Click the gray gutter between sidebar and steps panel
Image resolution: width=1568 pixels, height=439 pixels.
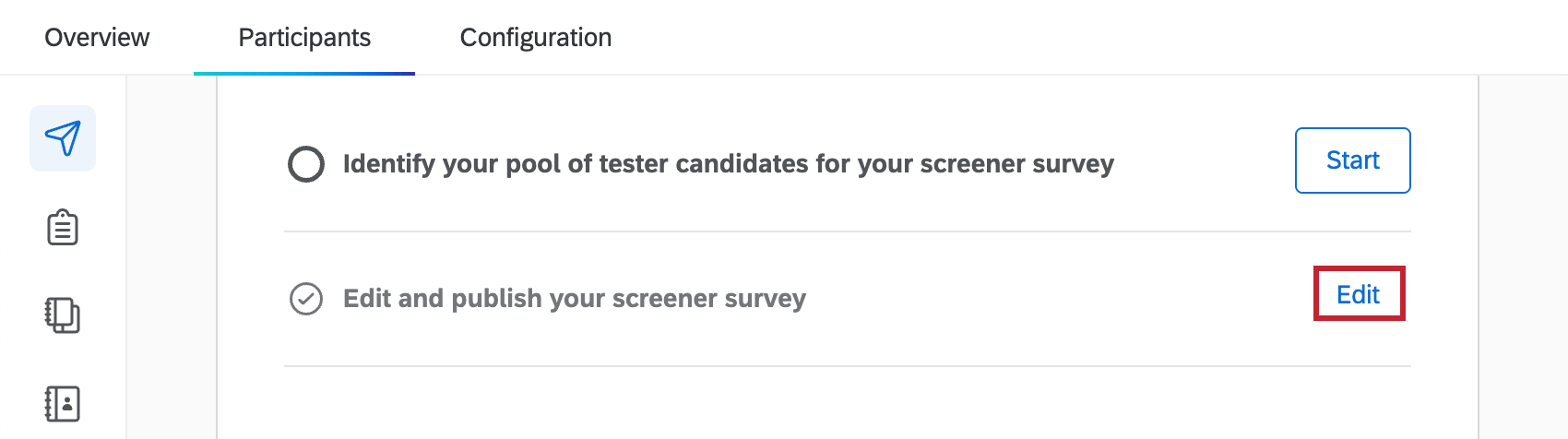[x=172, y=258]
